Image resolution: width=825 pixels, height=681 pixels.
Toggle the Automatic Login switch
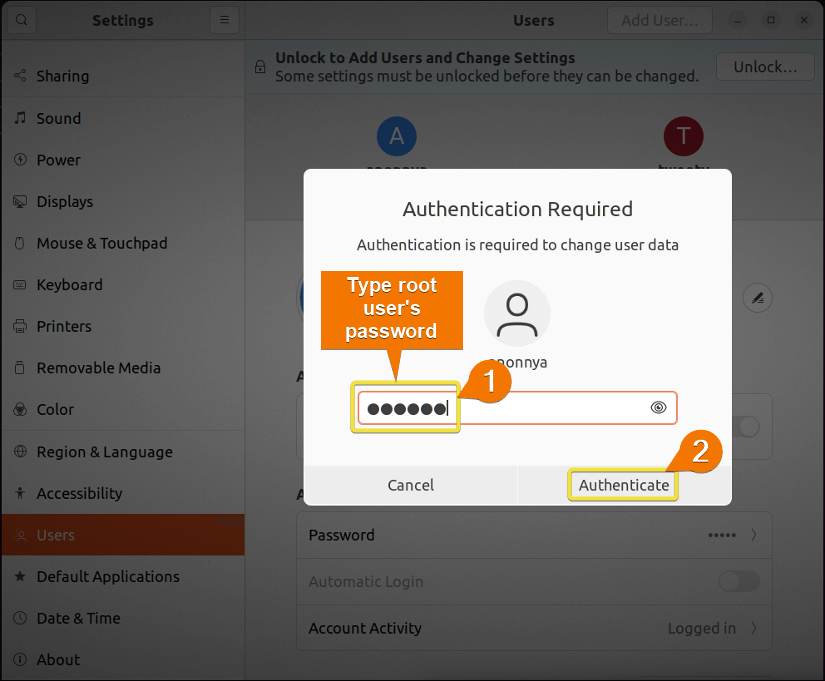point(739,582)
